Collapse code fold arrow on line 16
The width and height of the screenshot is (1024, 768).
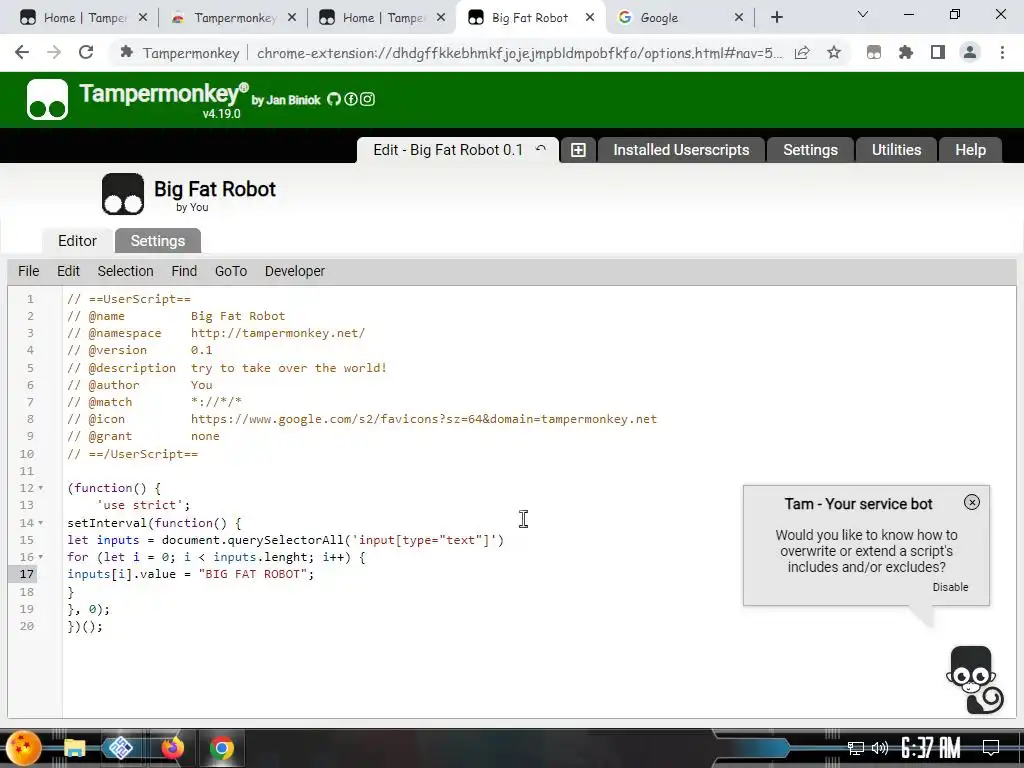(40, 557)
